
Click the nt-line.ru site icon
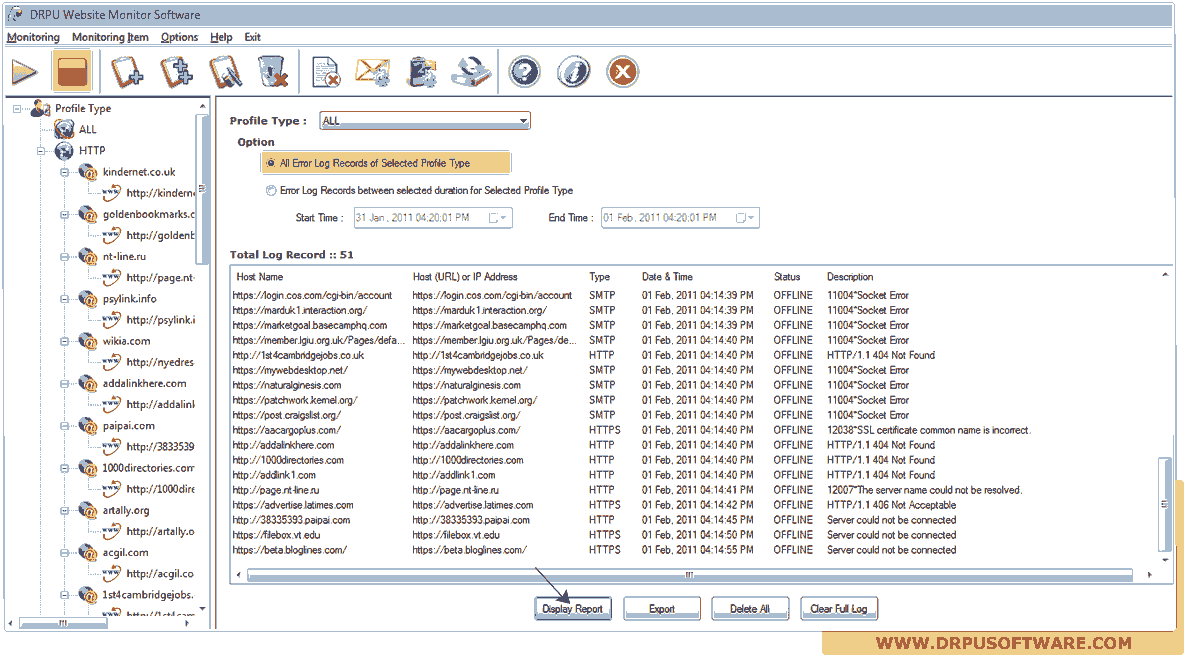(x=88, y=256)
